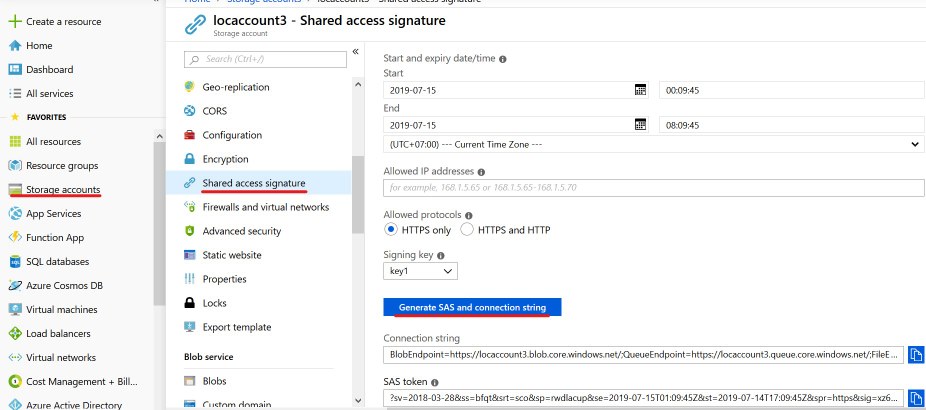Click the CORS icon
This screenshot has height=410, width=926.
189,110
